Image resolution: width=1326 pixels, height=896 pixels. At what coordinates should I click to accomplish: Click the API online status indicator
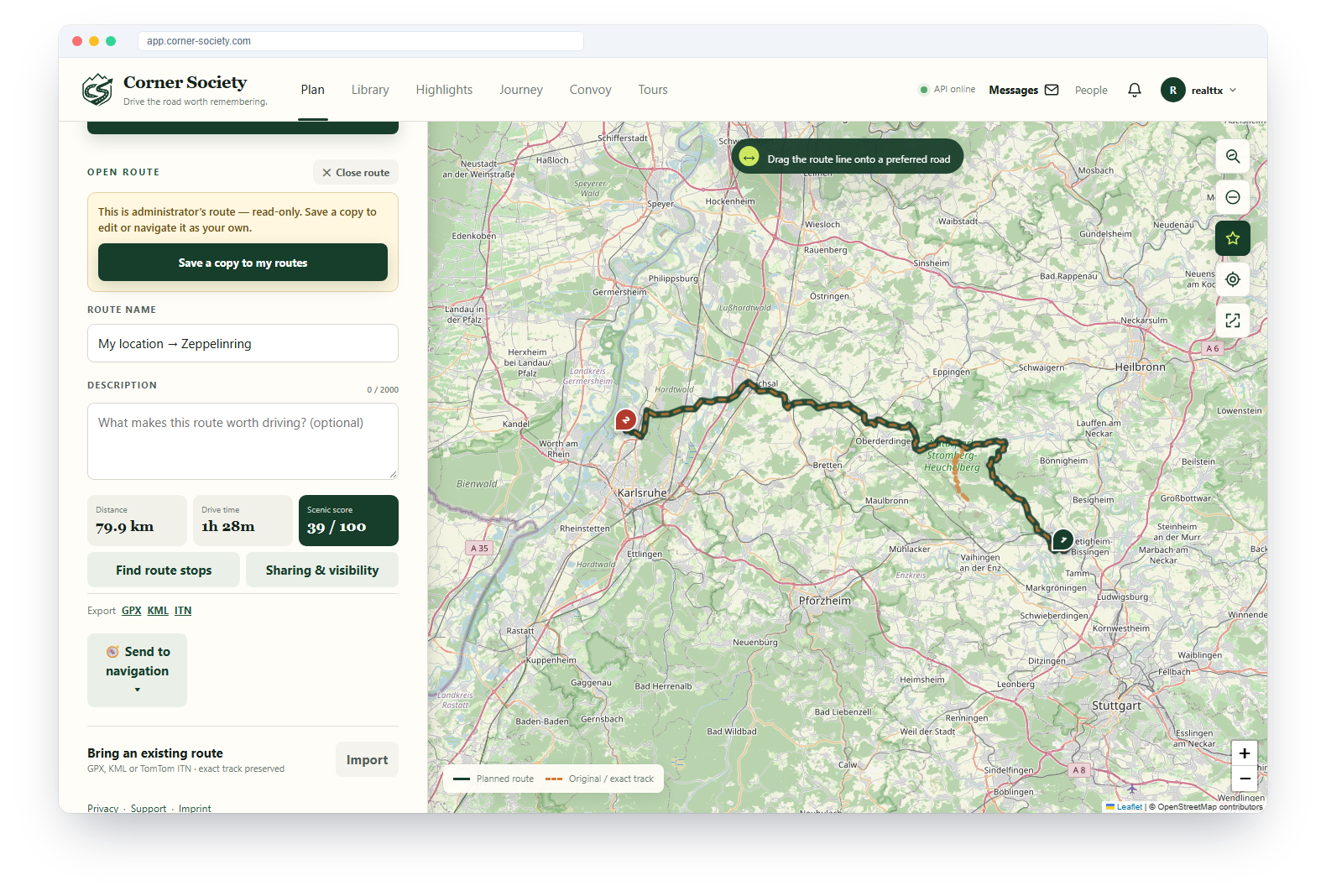[948, 90]
